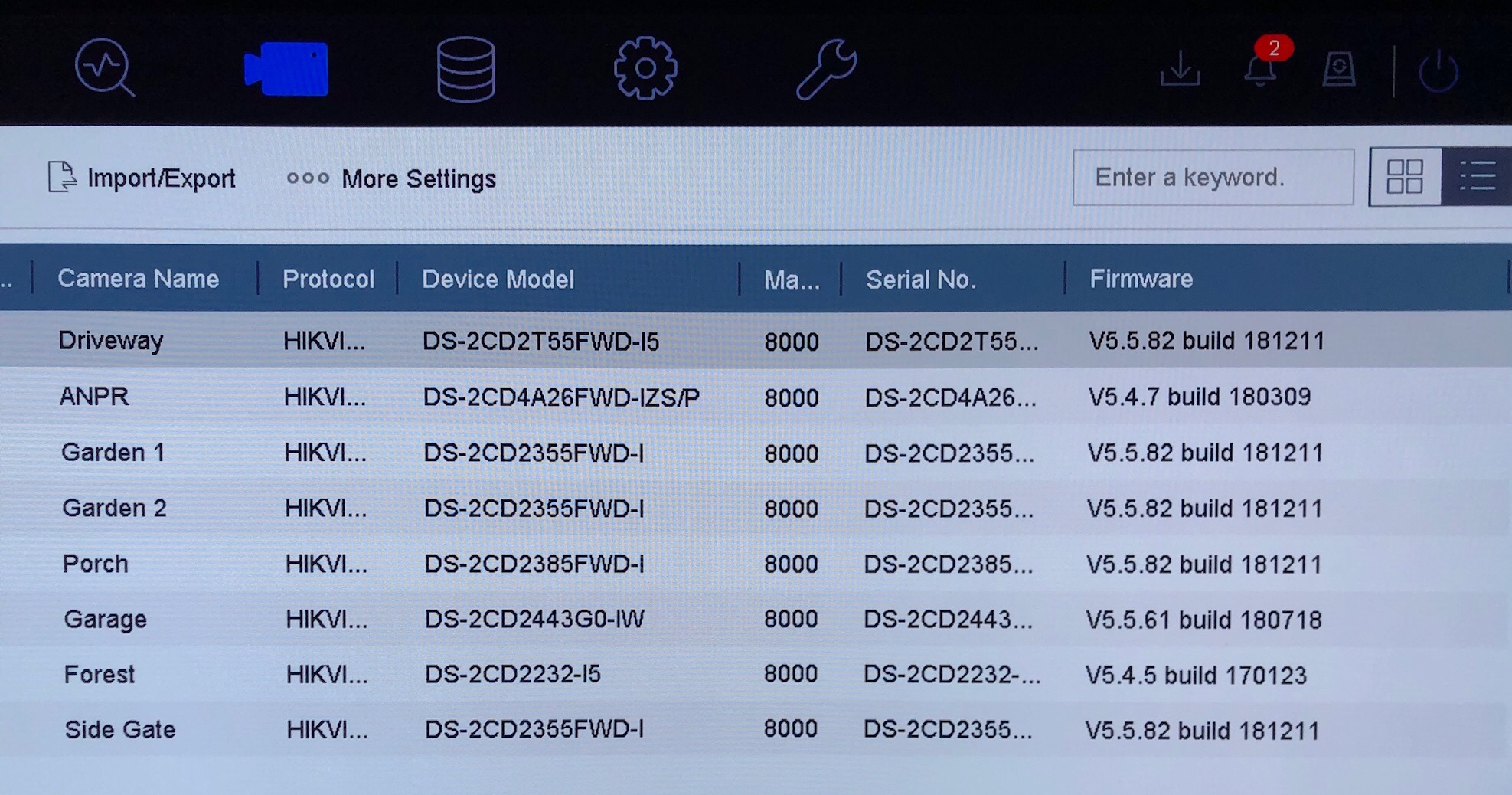This screenshot has width=1512, height=795.
Task: Switch to list view layout
Action: pos(1477,177)
